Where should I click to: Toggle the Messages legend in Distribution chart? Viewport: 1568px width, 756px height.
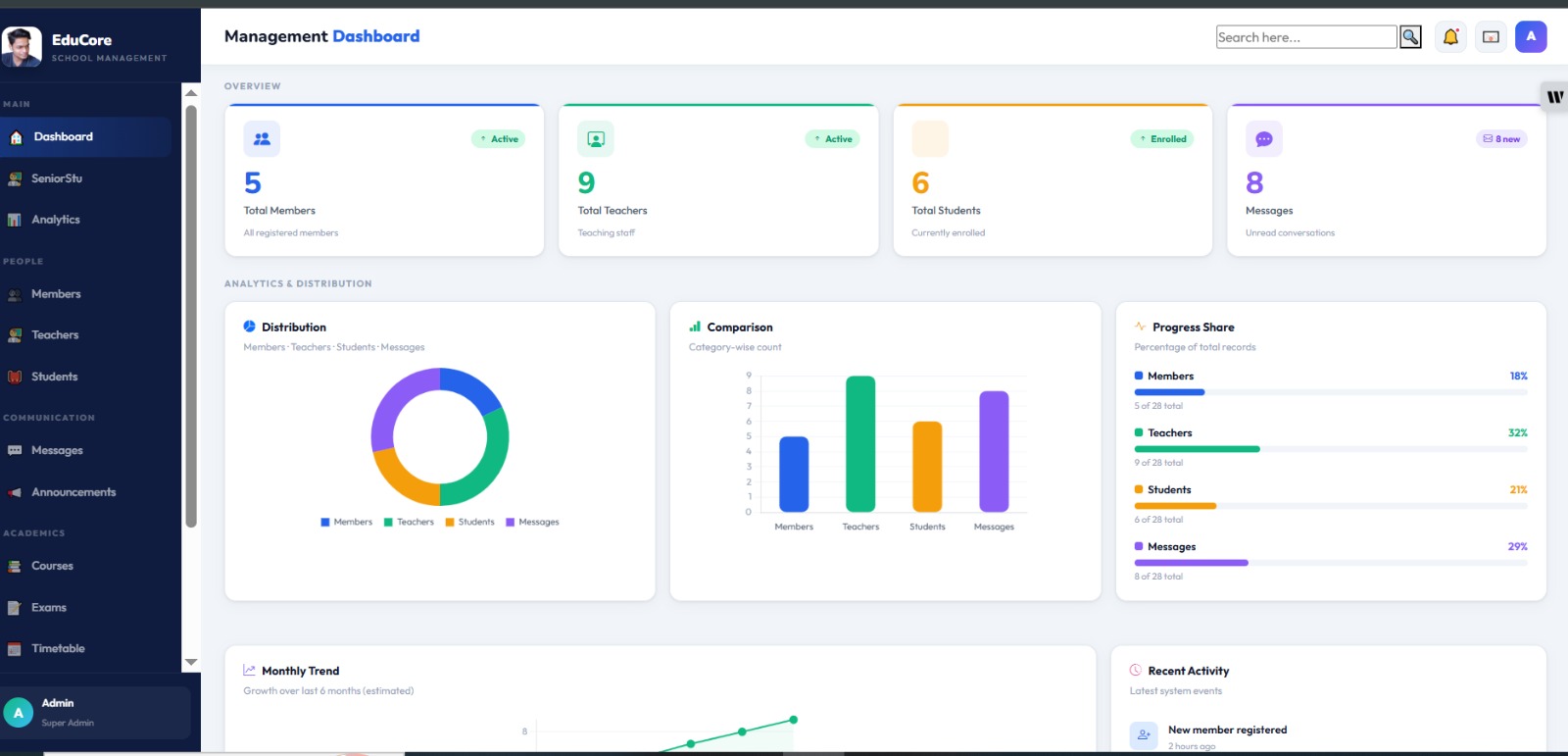[x=532, y=522]
